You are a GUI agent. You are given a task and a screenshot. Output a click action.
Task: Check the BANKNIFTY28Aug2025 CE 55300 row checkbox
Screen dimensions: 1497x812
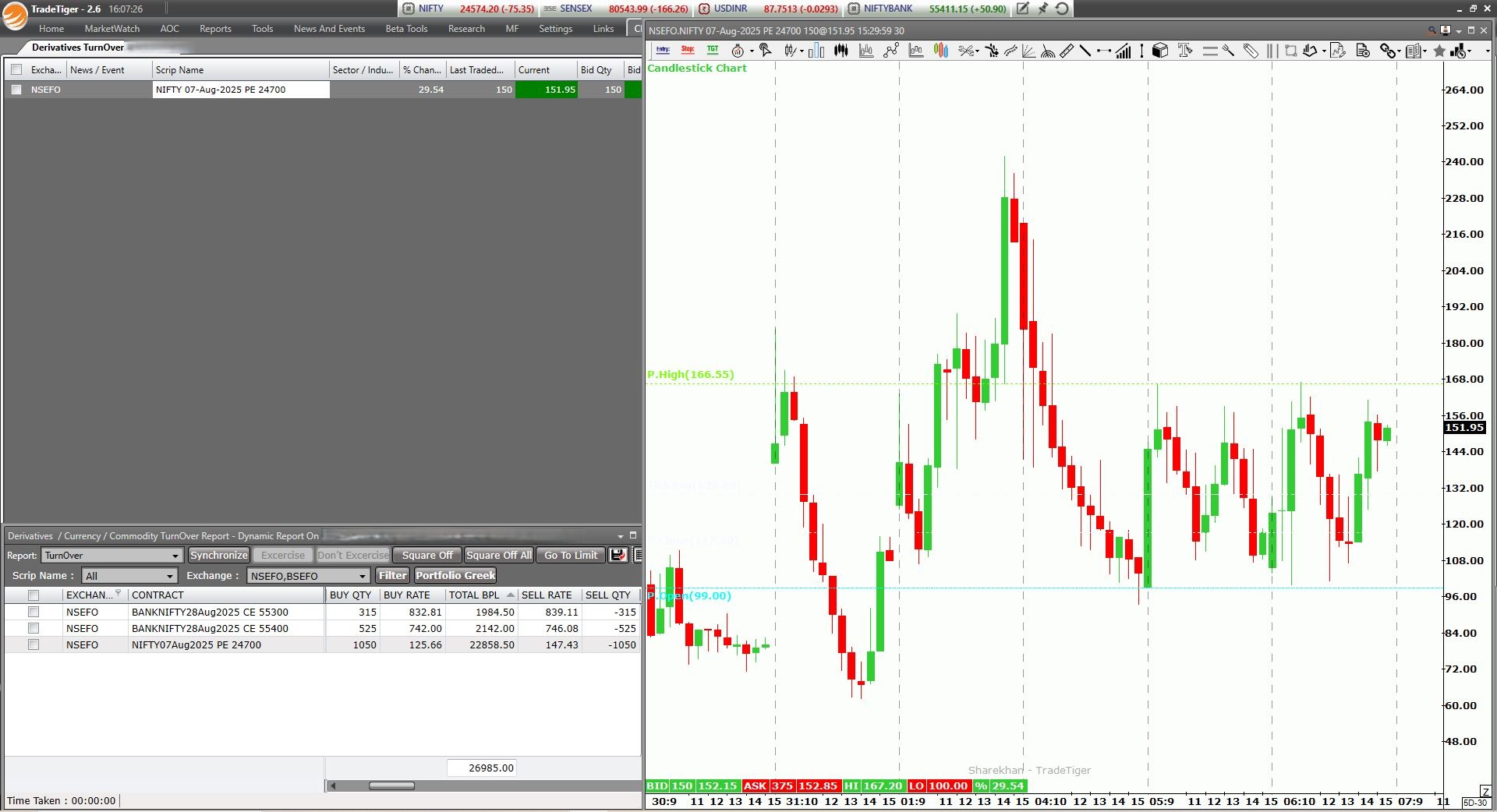[34, 613]
